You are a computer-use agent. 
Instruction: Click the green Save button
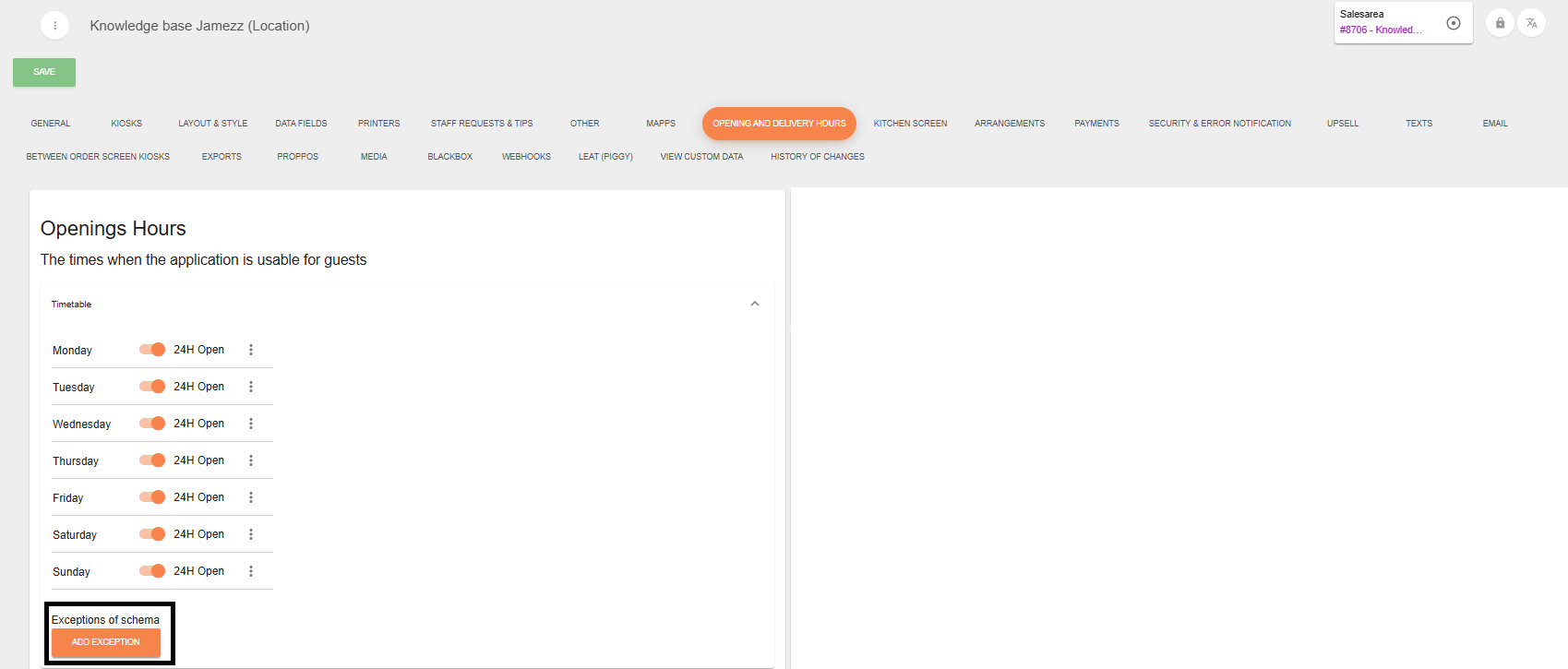pos(44,72)
